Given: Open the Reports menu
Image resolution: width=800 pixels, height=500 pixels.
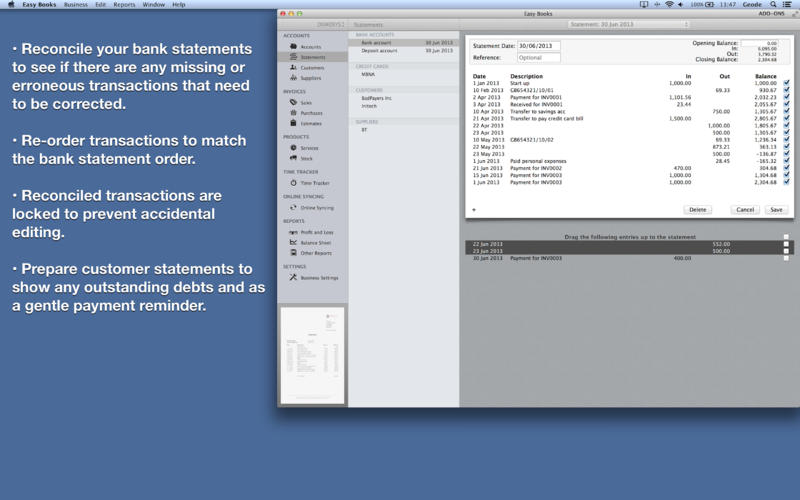Looking at the screenshot, I should (124, 4).
